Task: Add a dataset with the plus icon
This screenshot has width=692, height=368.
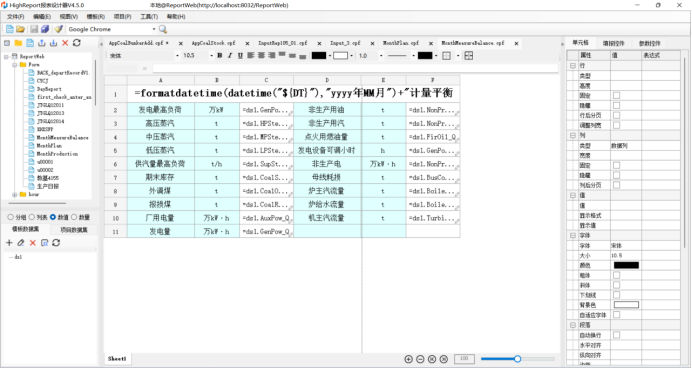Action: pos(9,243)
